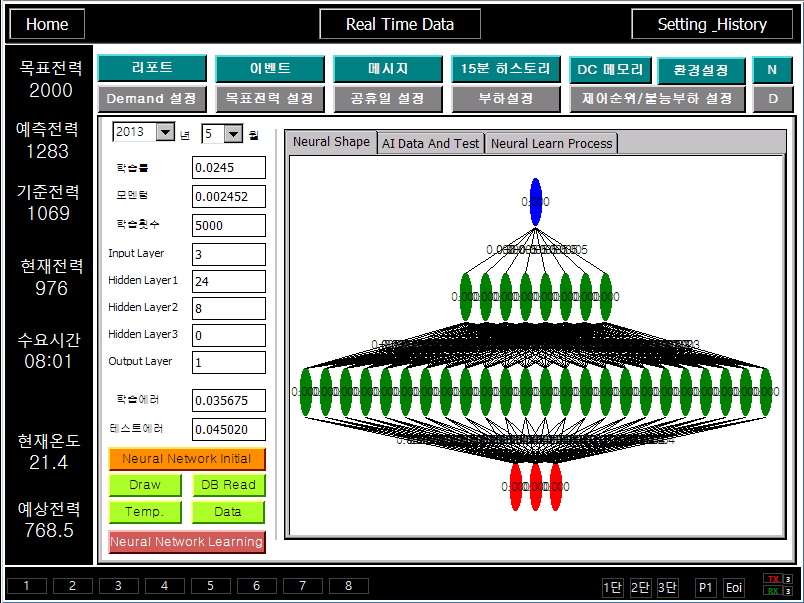This screenshot has width=804, height=603.
Task: Click the learning rate field 0.0245
Action: tap(229, 168)
